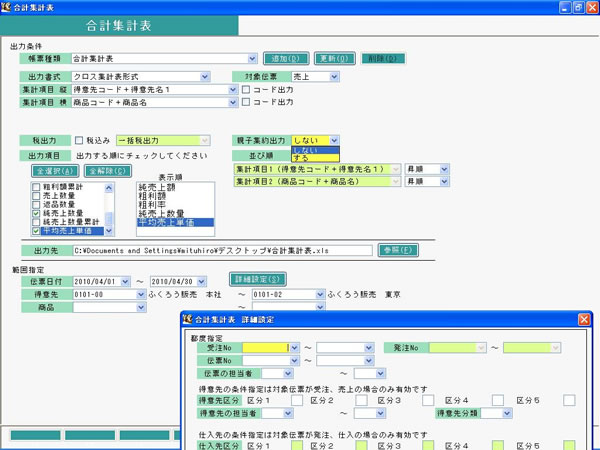This screenshot has height=450, width=600.
Task: Select 粗利額 in the 表示順 list
Action: [175, 196]
